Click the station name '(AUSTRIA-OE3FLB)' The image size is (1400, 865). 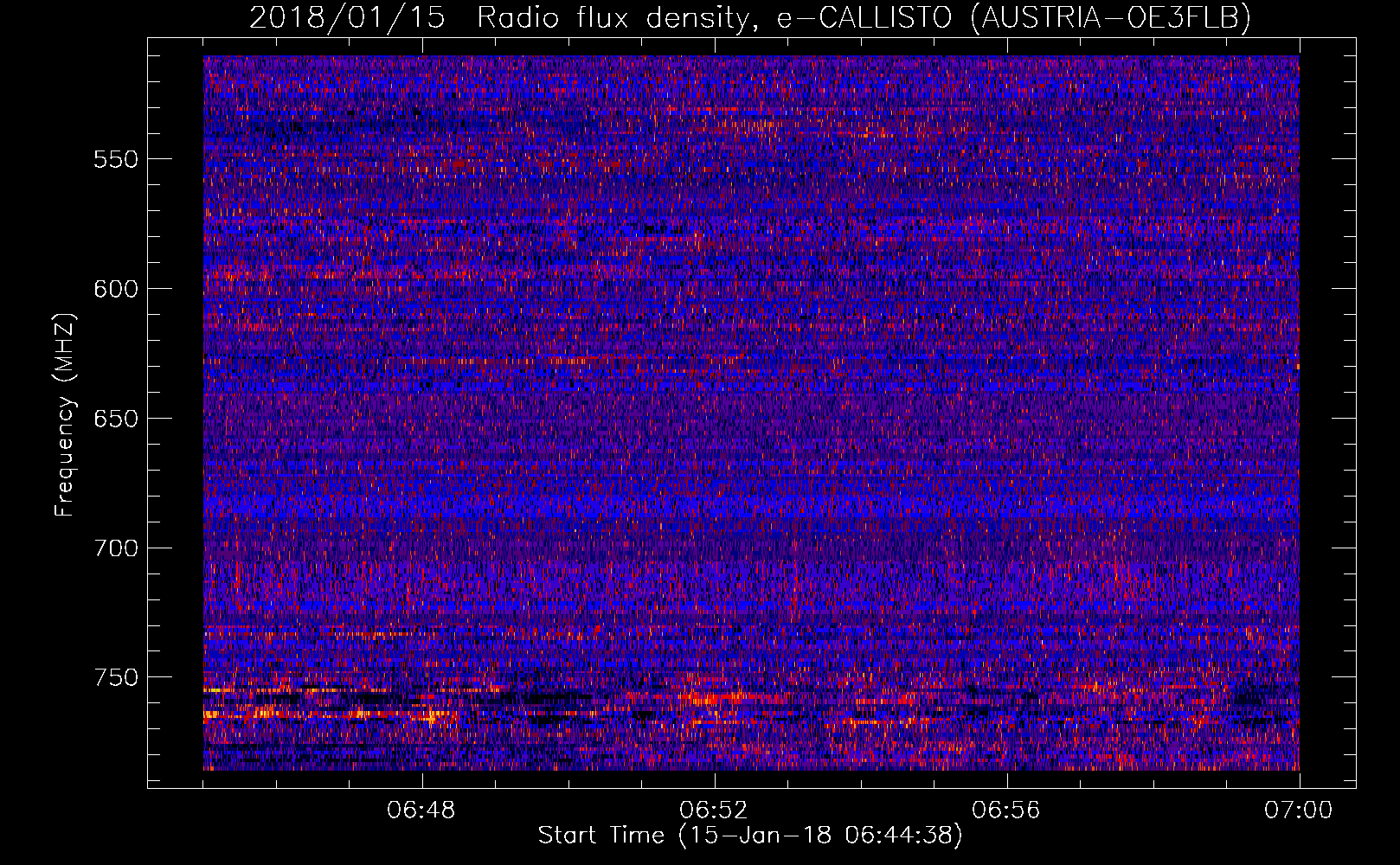pos(1111,18)
